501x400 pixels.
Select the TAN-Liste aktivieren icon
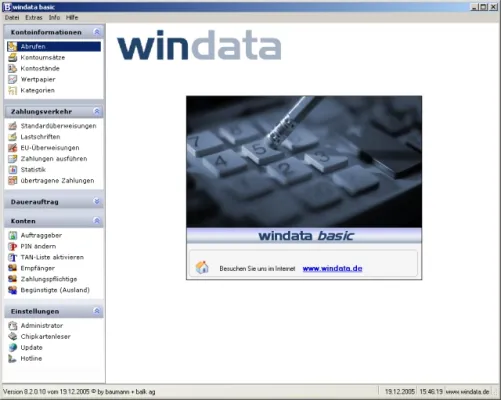(12, 257)
